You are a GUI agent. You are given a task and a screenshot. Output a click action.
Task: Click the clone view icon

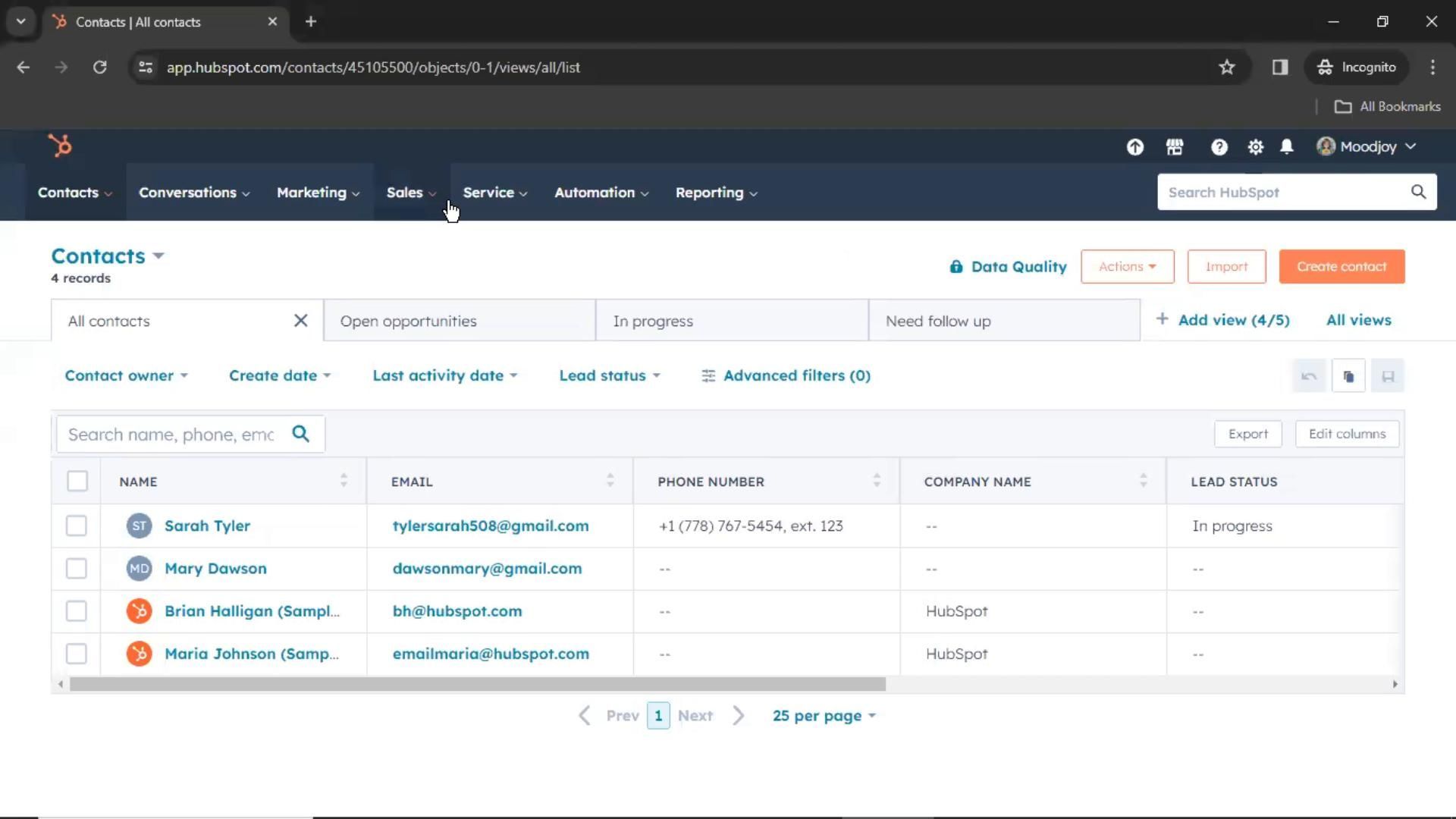1348,376
